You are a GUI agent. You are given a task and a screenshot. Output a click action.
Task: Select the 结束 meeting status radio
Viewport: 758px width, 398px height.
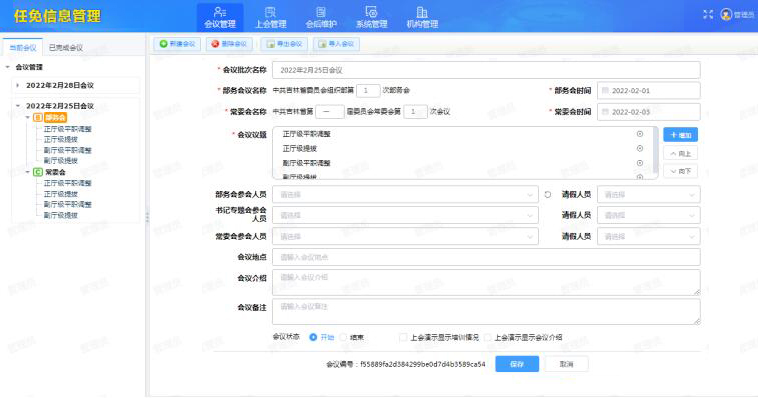click(x=343, y=337)
